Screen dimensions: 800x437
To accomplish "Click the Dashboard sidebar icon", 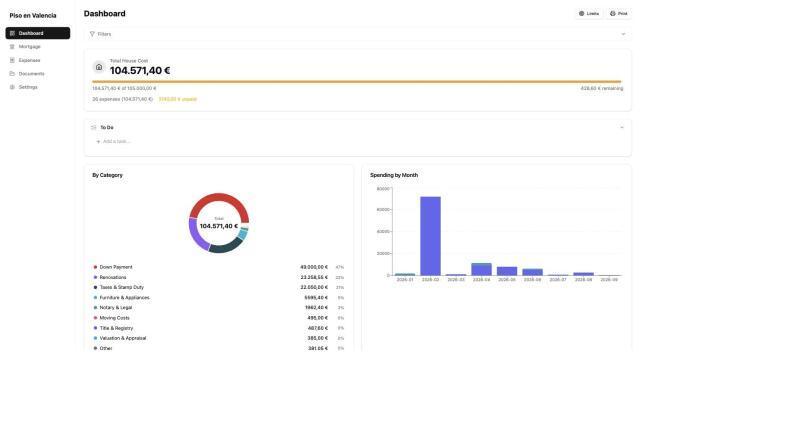I will (x=12, y=33).
